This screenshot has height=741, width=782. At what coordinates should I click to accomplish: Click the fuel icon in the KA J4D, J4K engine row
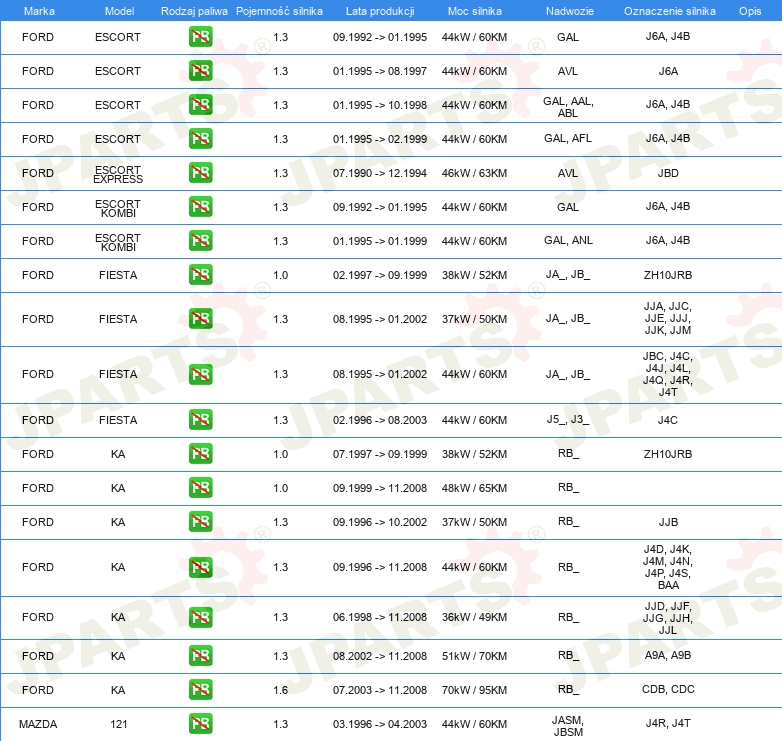click(x=200, y=567)
